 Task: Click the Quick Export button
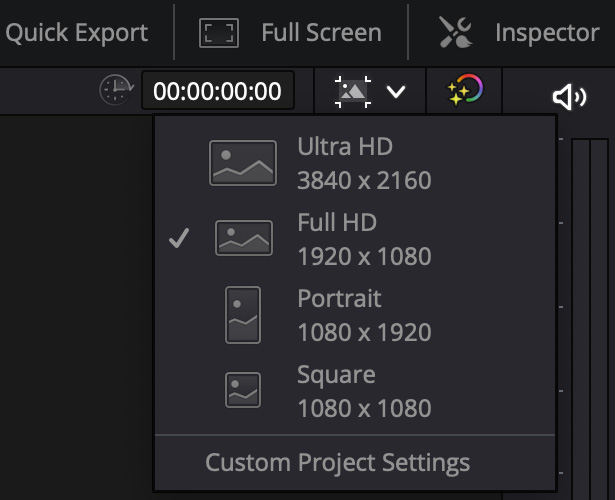[x=76, y=33]
